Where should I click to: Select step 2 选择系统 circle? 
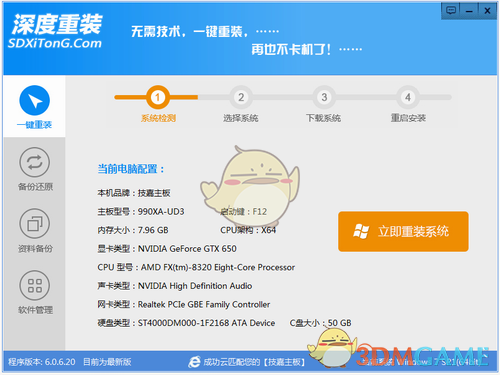point(241,97)
